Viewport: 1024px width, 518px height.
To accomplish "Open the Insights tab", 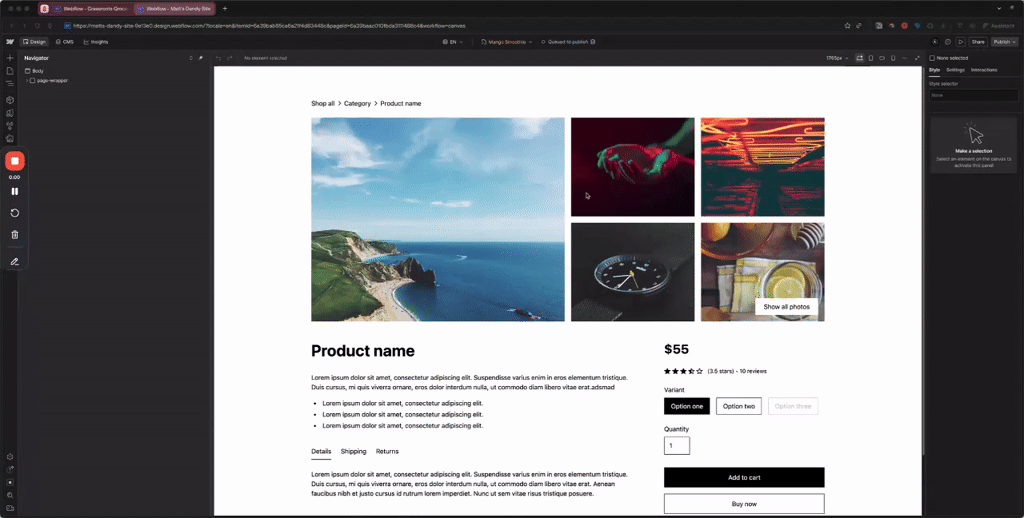I will tap(95, 42).
